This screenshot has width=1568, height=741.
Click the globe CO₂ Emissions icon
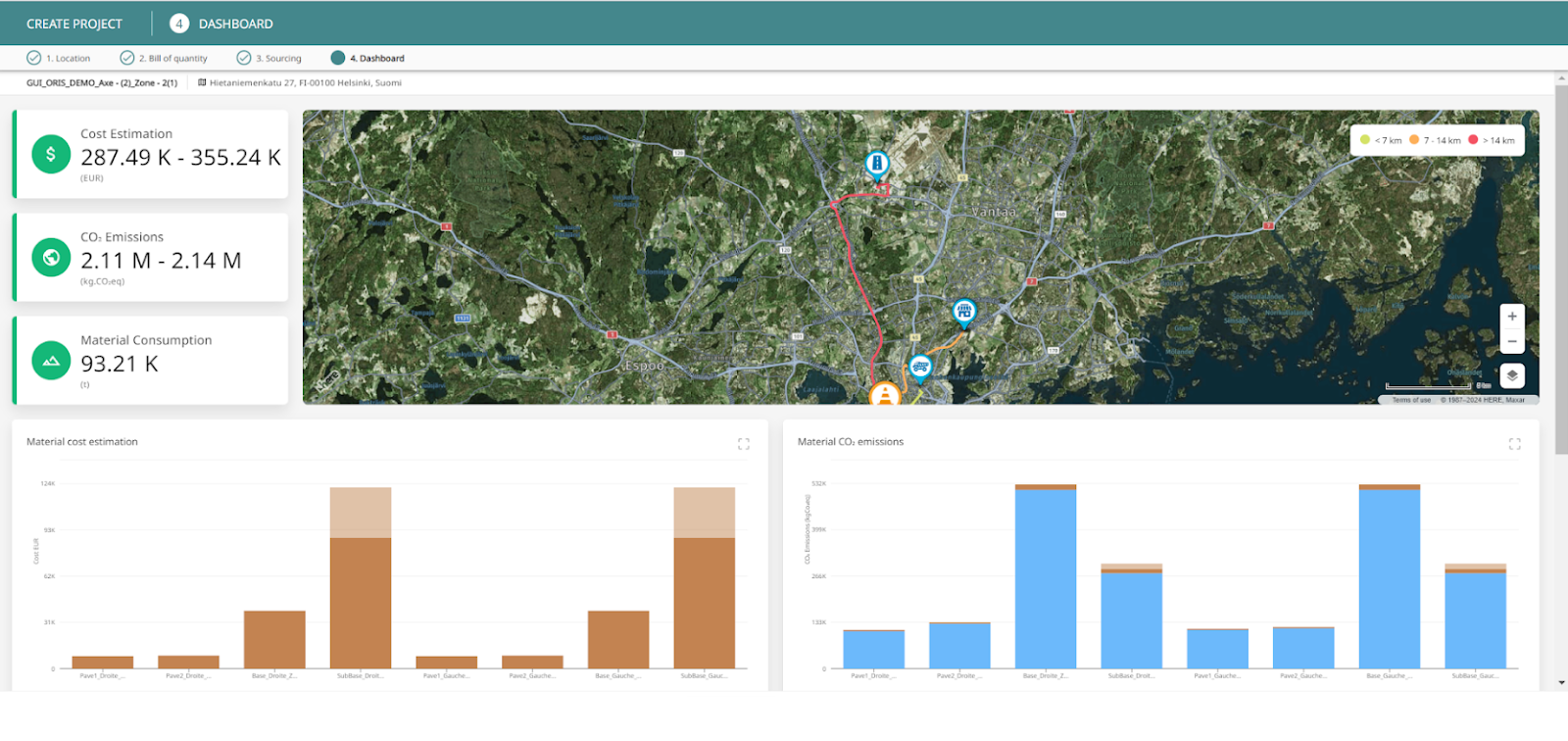51,258
